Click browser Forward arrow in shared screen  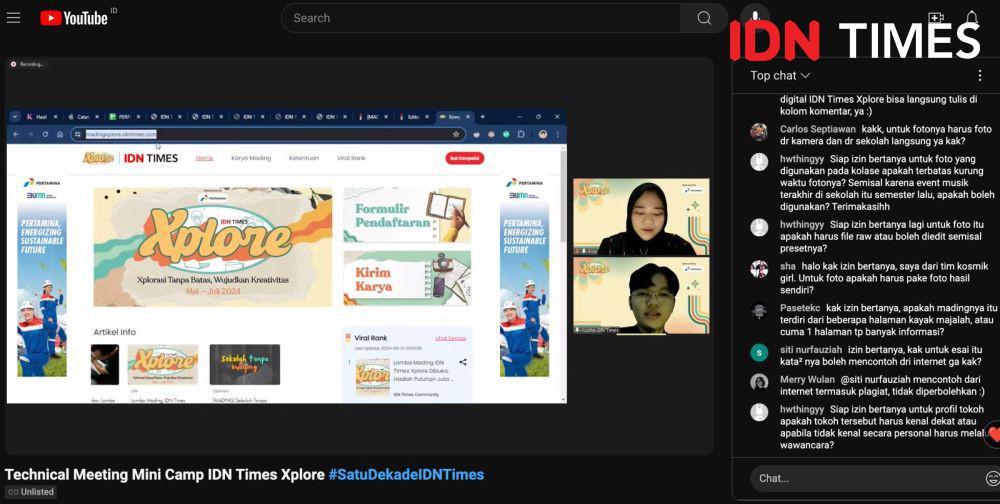point(30,135)
